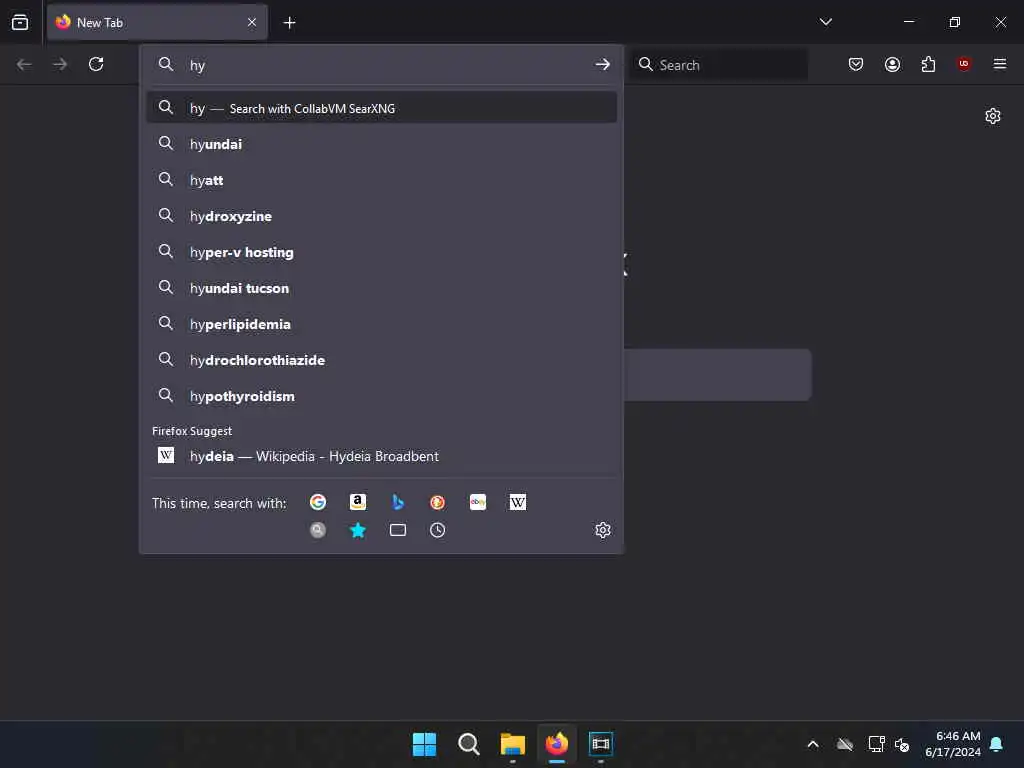
Task: Click the new tab page search field
Action: (718, 375)
